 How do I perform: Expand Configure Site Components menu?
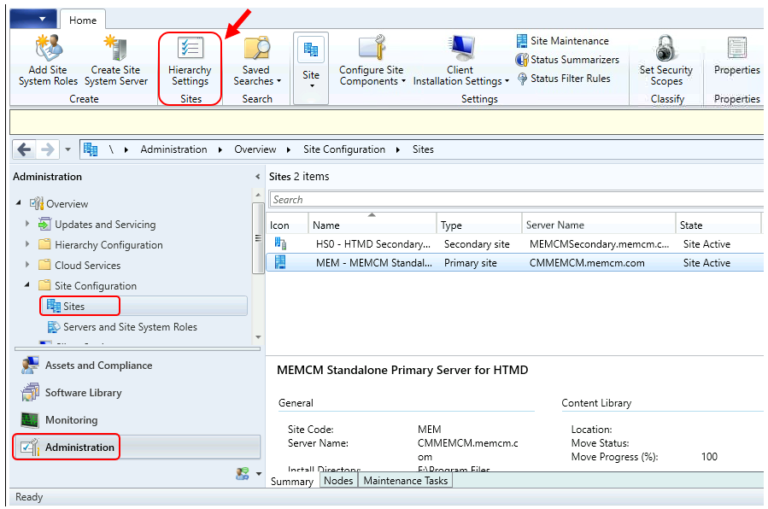(372, 59)
